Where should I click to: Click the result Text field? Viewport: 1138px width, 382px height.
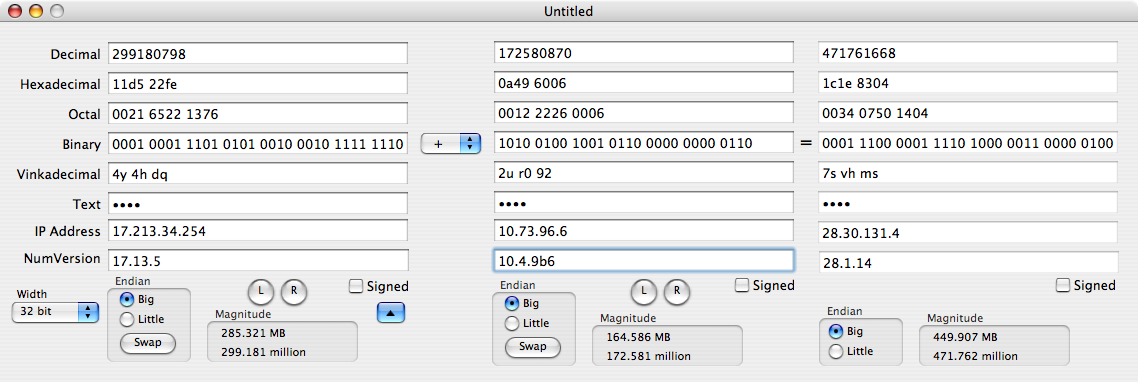(967, 203)
